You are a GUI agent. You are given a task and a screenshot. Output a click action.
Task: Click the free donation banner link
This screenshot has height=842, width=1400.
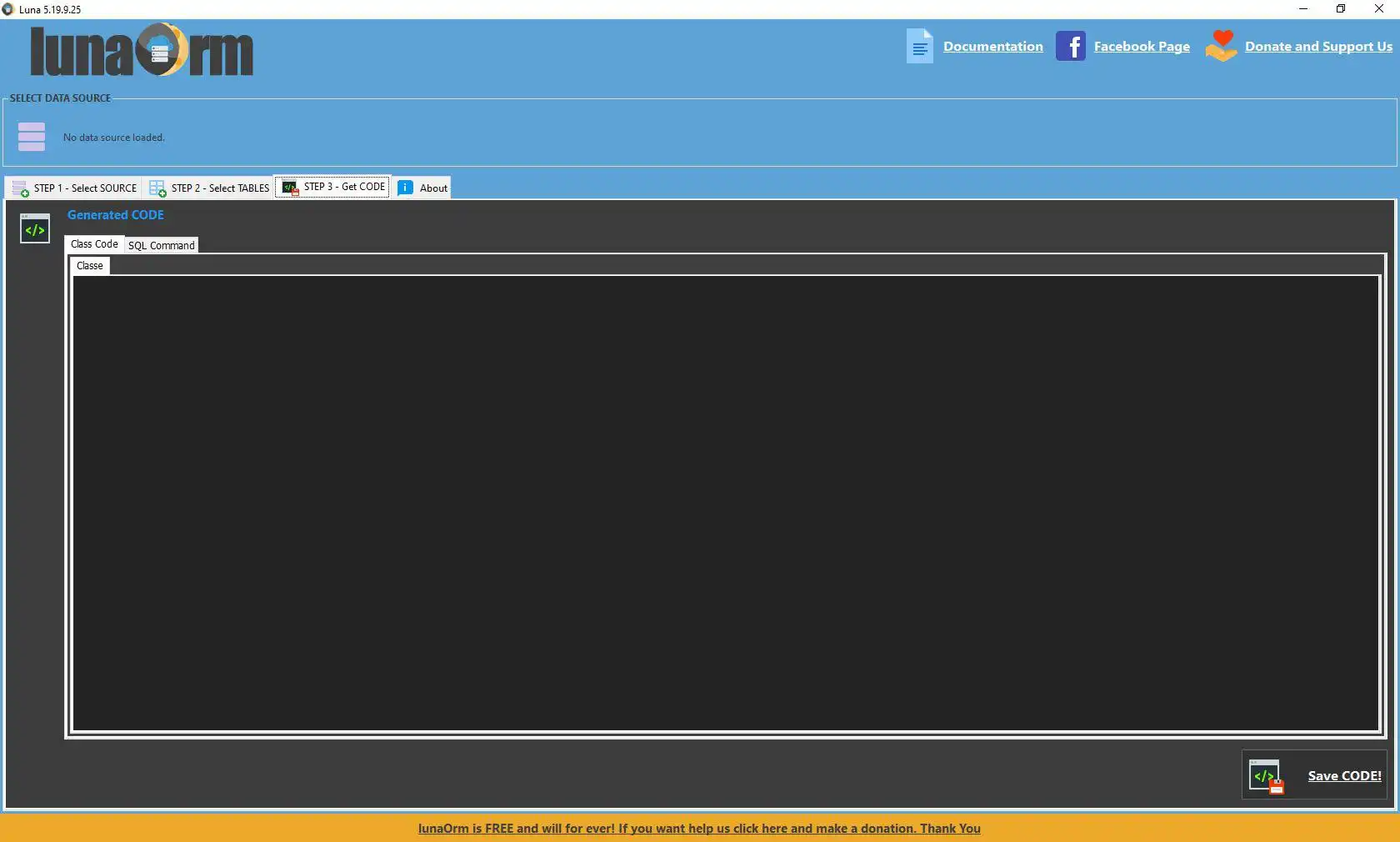click(x=699, y=829)
